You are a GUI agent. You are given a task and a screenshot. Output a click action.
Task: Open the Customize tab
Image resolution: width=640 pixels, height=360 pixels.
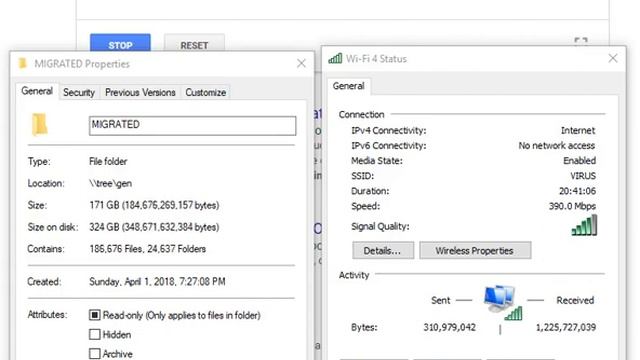click(x=206, y=93)
